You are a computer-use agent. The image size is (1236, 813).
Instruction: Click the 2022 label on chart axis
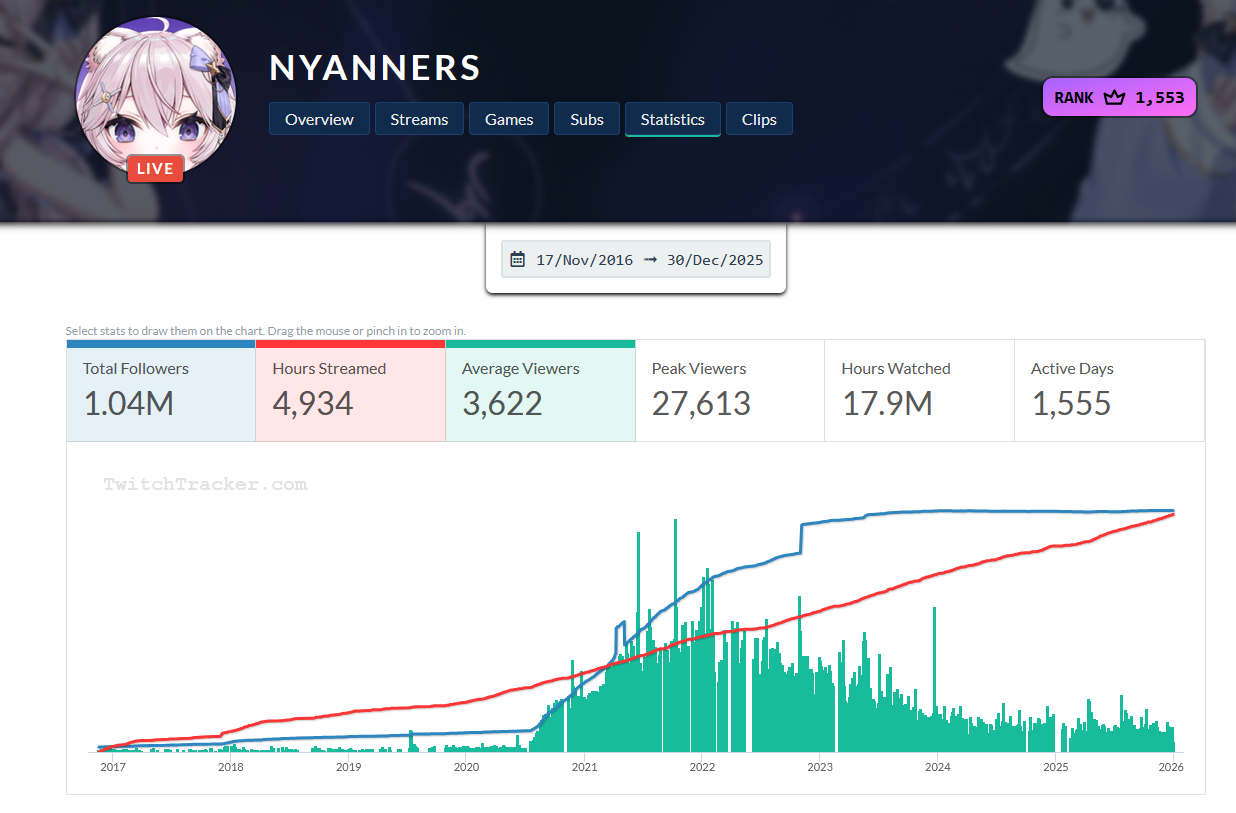pos(702,767)
